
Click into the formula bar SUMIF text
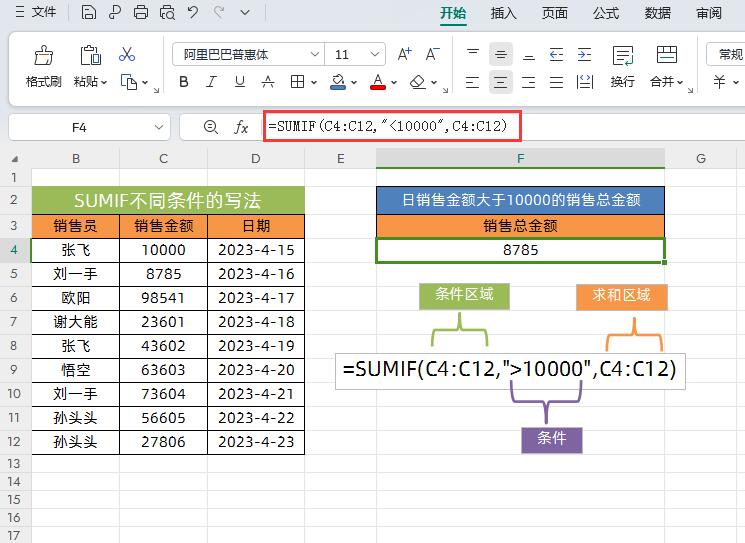point(387,126)
